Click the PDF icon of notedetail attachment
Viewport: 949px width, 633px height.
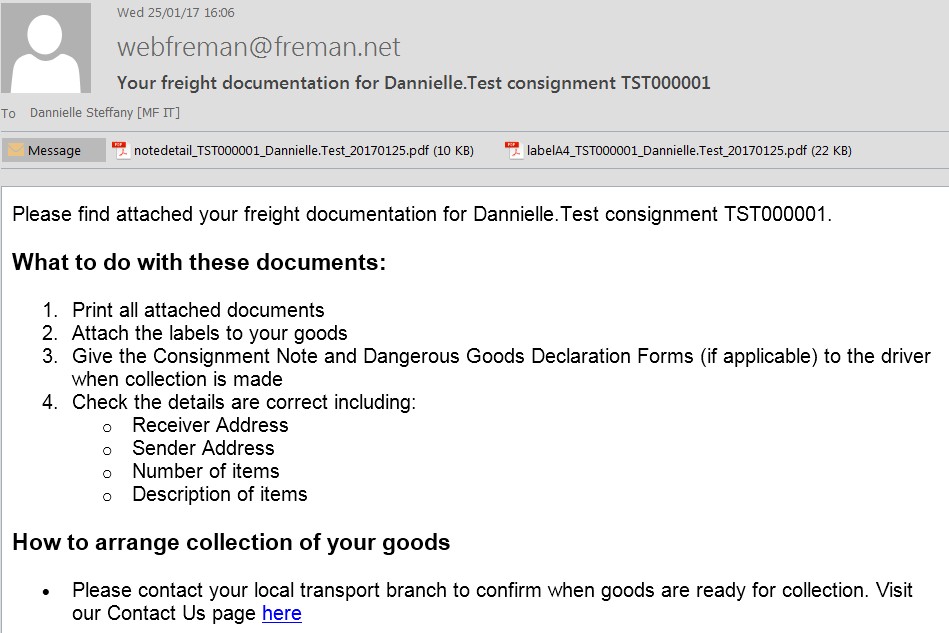point(121,149)
